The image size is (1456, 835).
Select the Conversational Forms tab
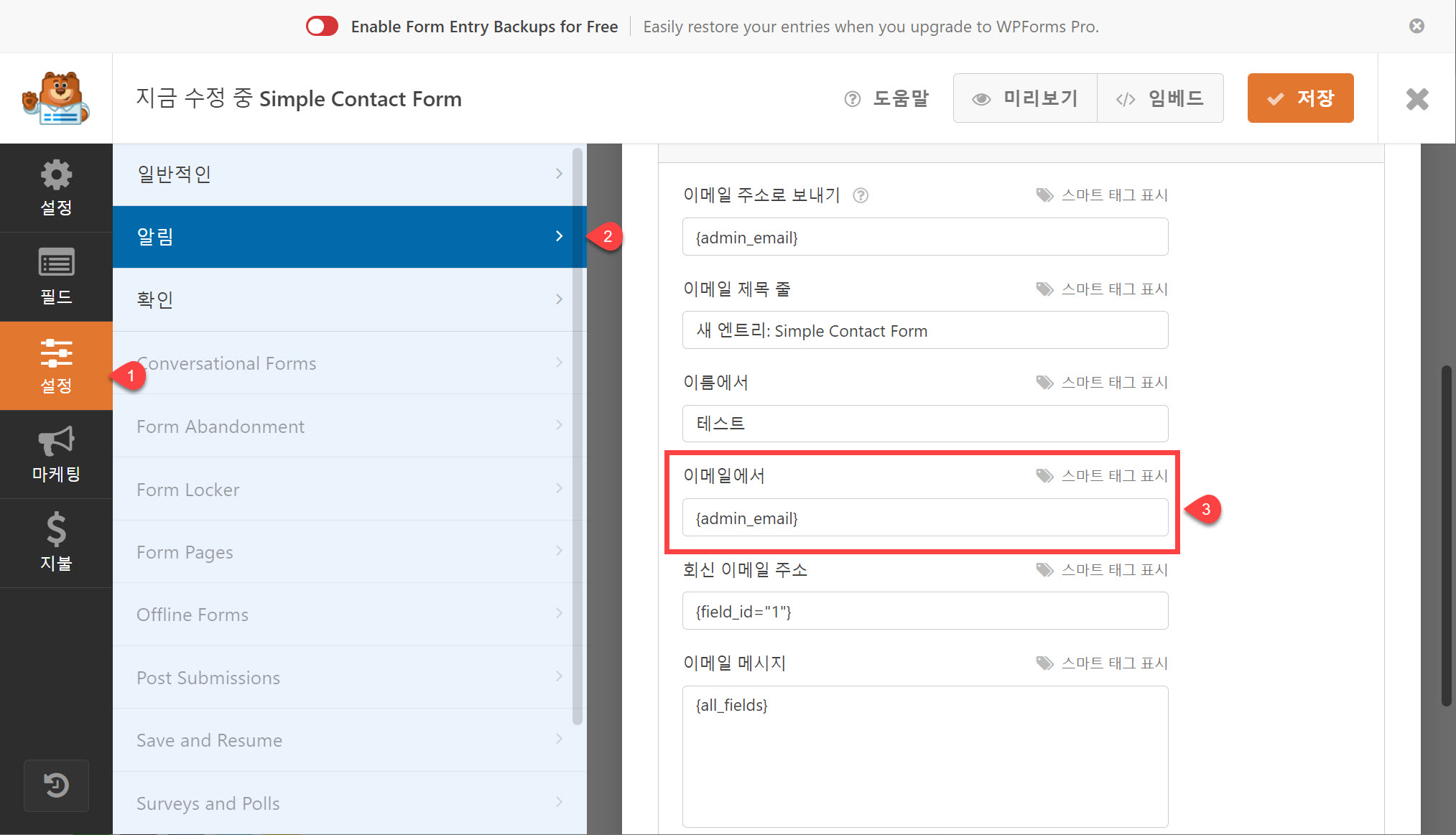[348, 363]
